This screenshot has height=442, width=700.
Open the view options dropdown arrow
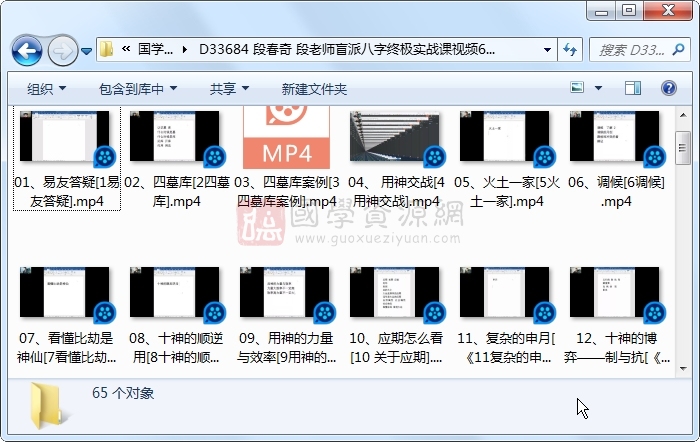click(598, 88)
